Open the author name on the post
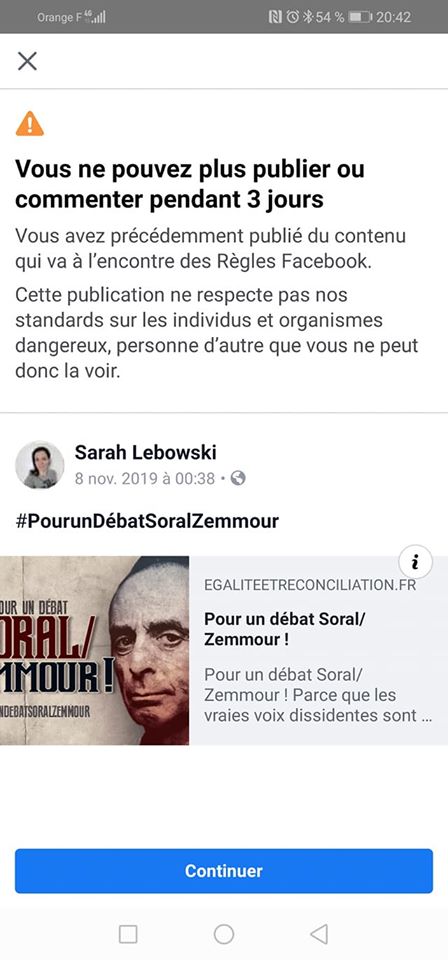Image resolution: width=448 pixels, height=960 pixels. click(146, 452)
